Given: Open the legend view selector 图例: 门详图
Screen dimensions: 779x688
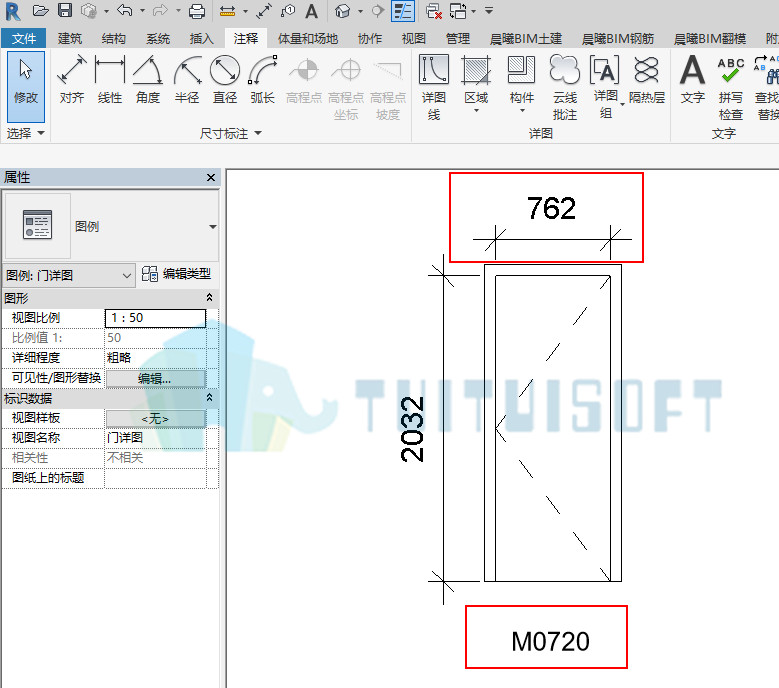Looking at the screenshot, I should pos(69,275).
